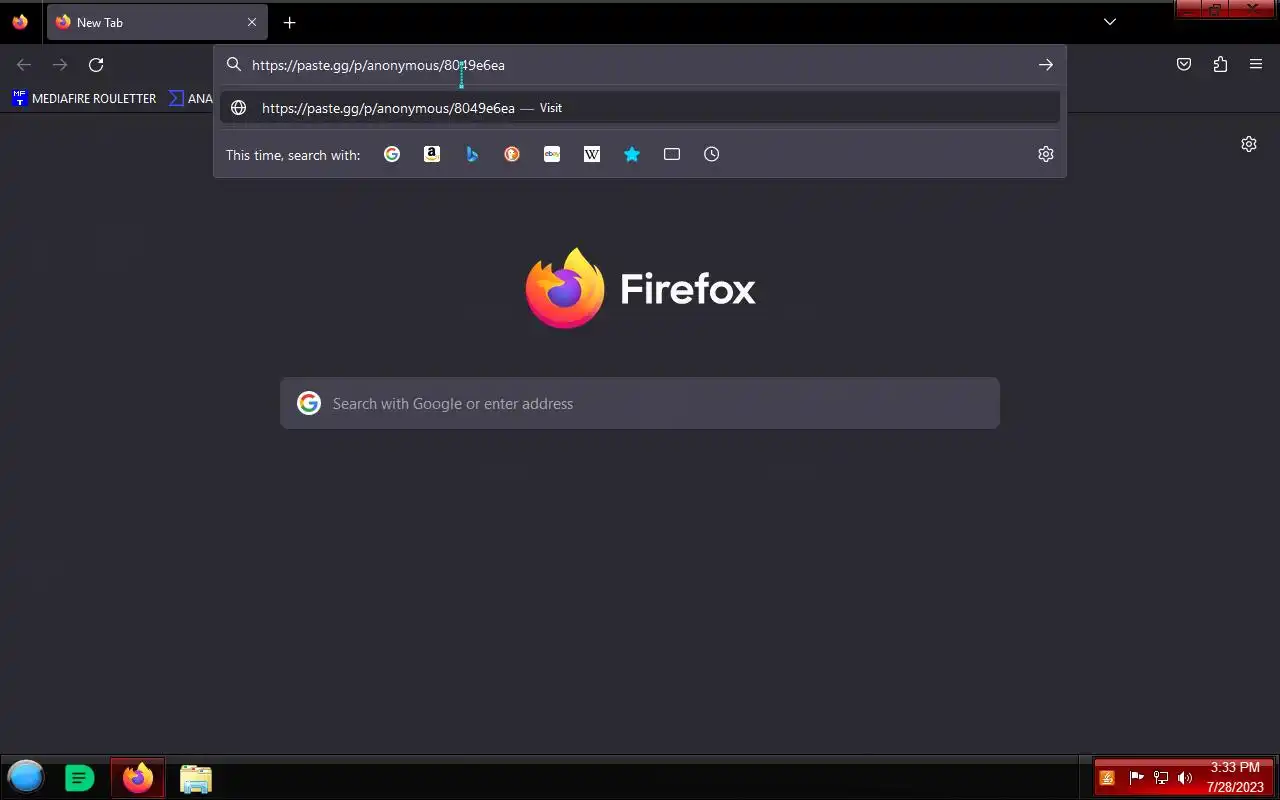Screen dimensions: 1280x800
Task: Reload the current page
Action: pos(96,65)
